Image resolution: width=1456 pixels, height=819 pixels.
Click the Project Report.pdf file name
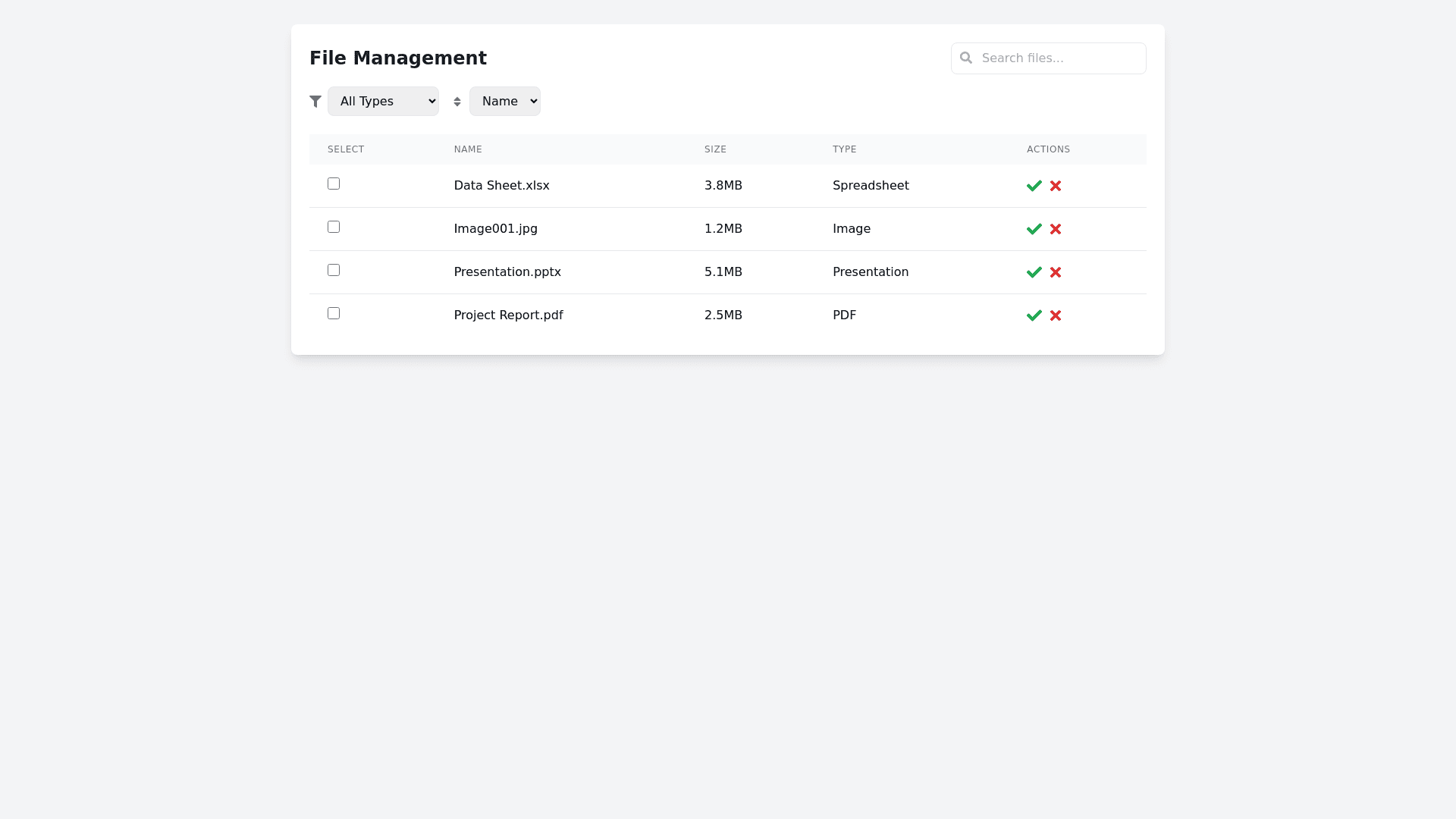pyautogui.click(x=508, y=315)
